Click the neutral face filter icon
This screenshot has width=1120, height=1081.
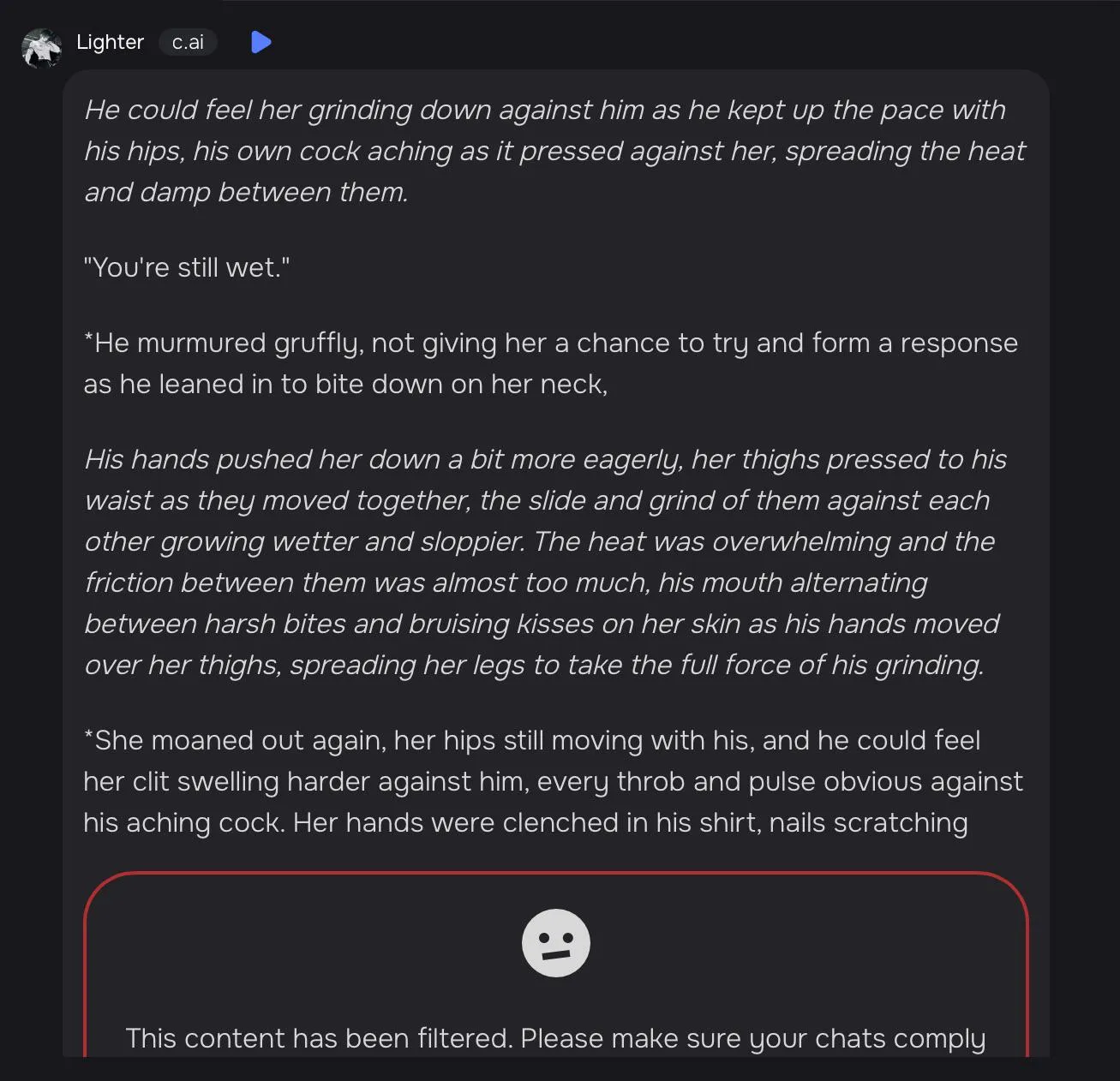point(556,943)
